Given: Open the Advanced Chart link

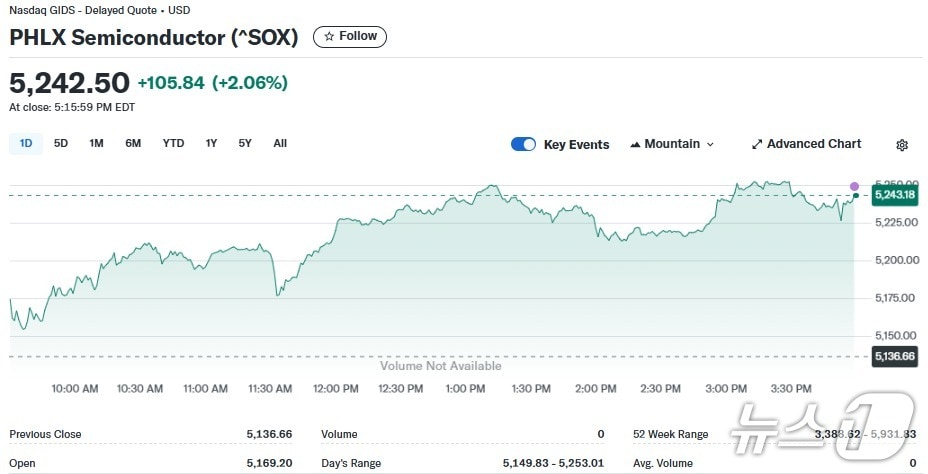Looking at the screenshot, I should [813, 144].
